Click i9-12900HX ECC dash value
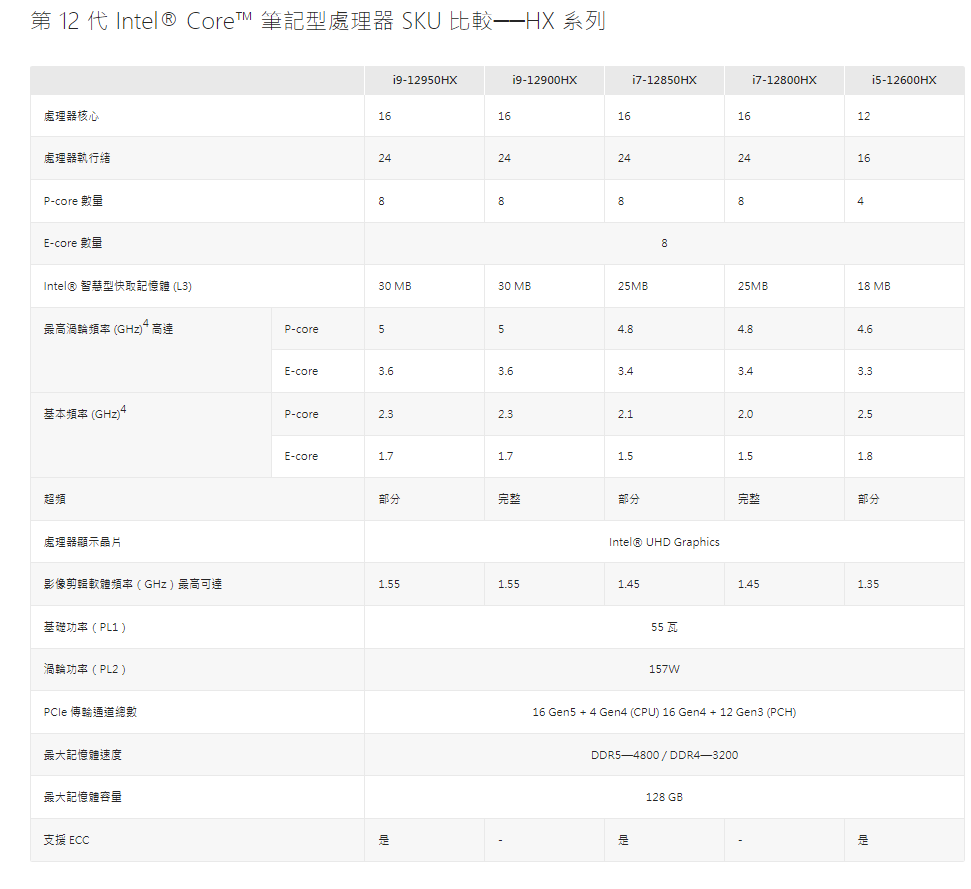Viewport: 971px width, 889px height. pyautogui.click(x=500, y=840)
